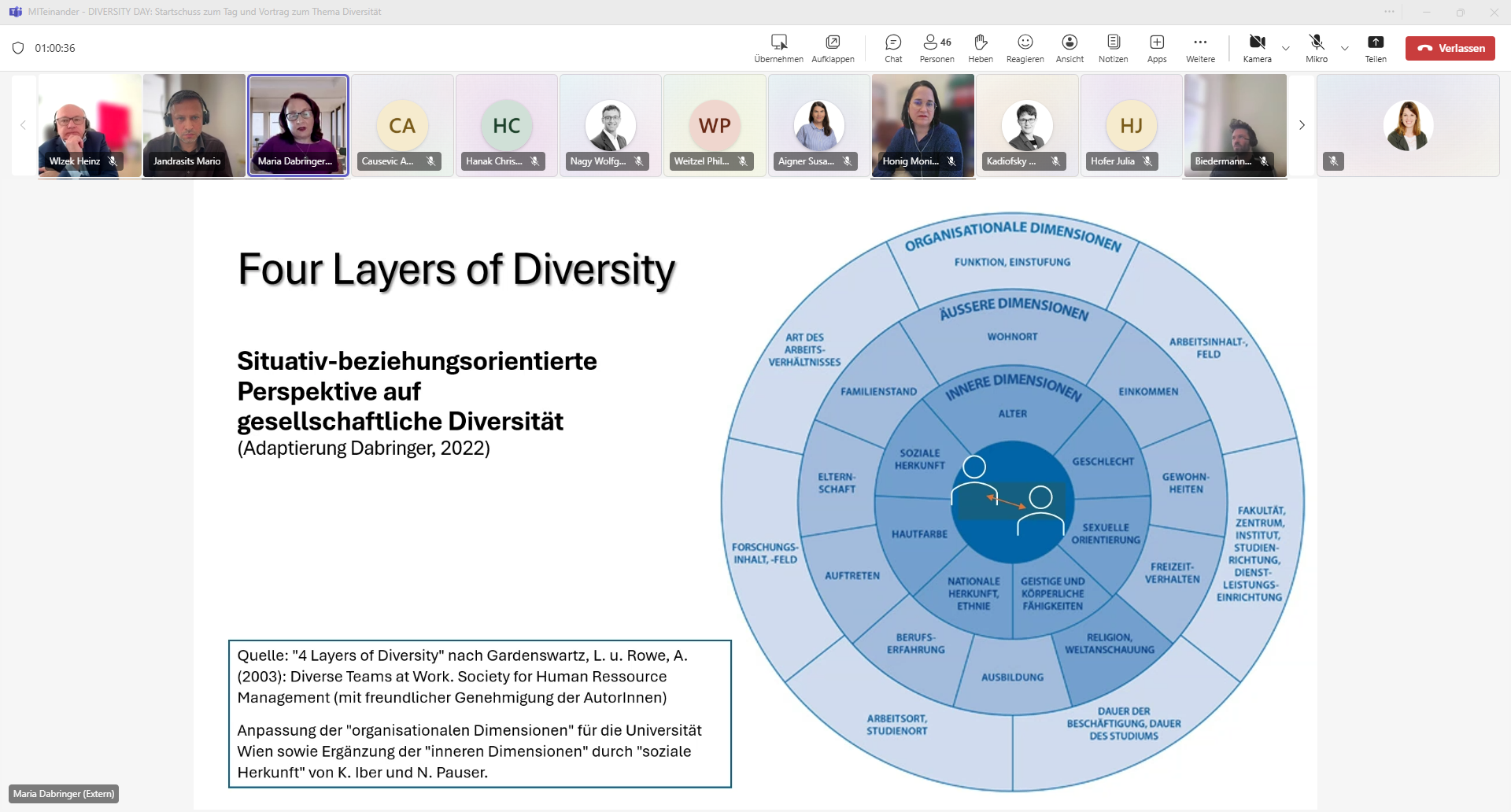Raise hand with Heben icon

(x=981, y=47)
